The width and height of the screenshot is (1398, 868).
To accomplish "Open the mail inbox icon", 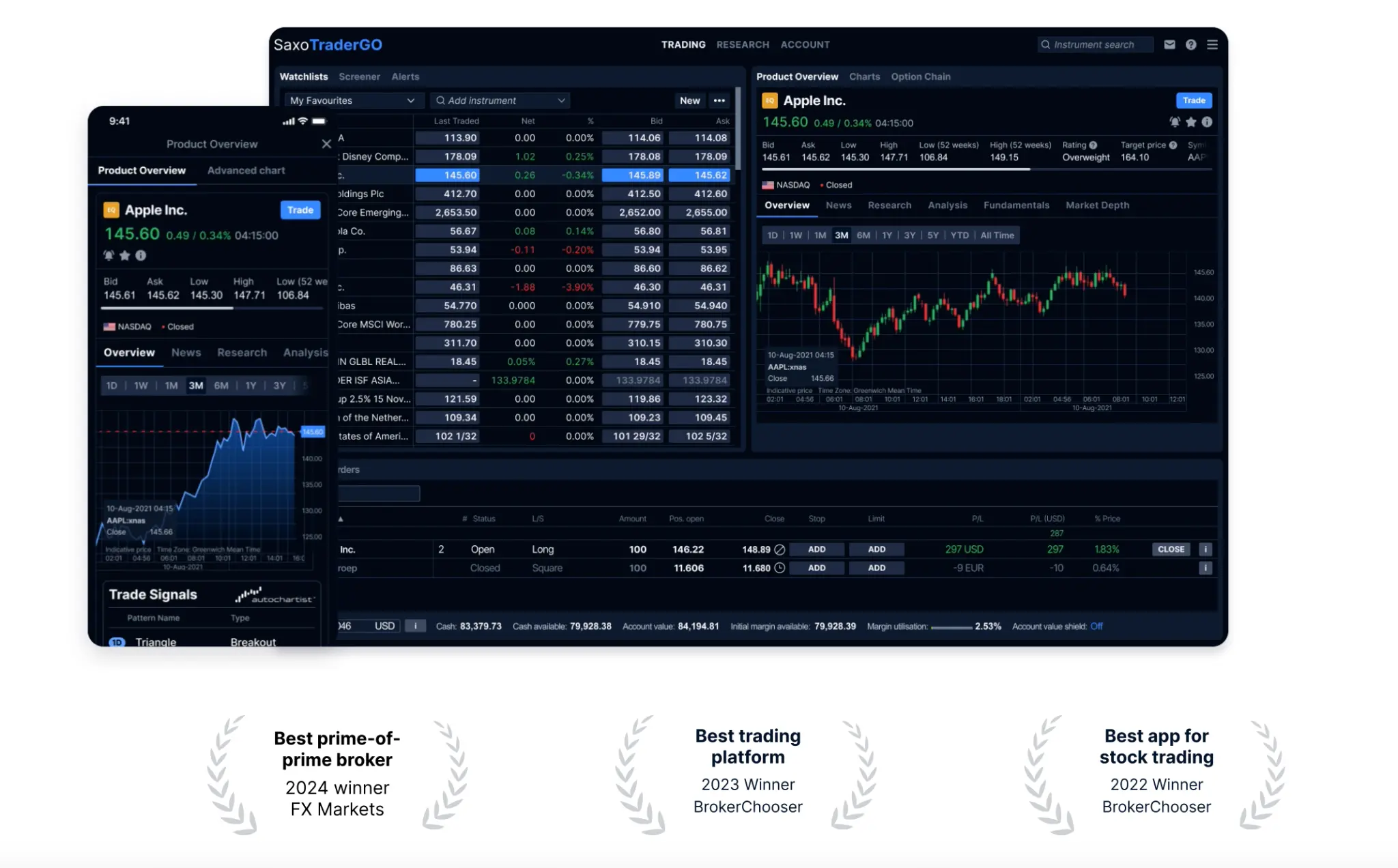I will pyautogui.click(x=1169, y=44).
